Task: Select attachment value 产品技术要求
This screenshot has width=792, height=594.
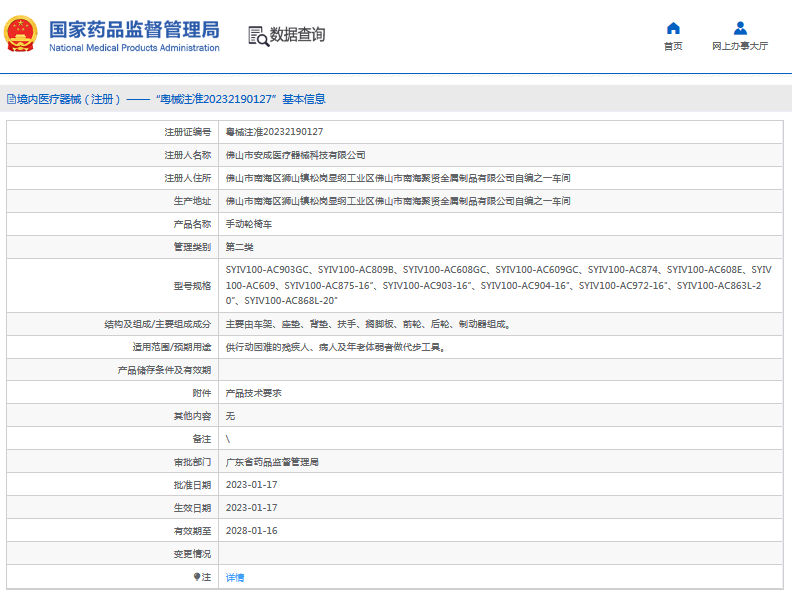Action: (x=254, y=393)
